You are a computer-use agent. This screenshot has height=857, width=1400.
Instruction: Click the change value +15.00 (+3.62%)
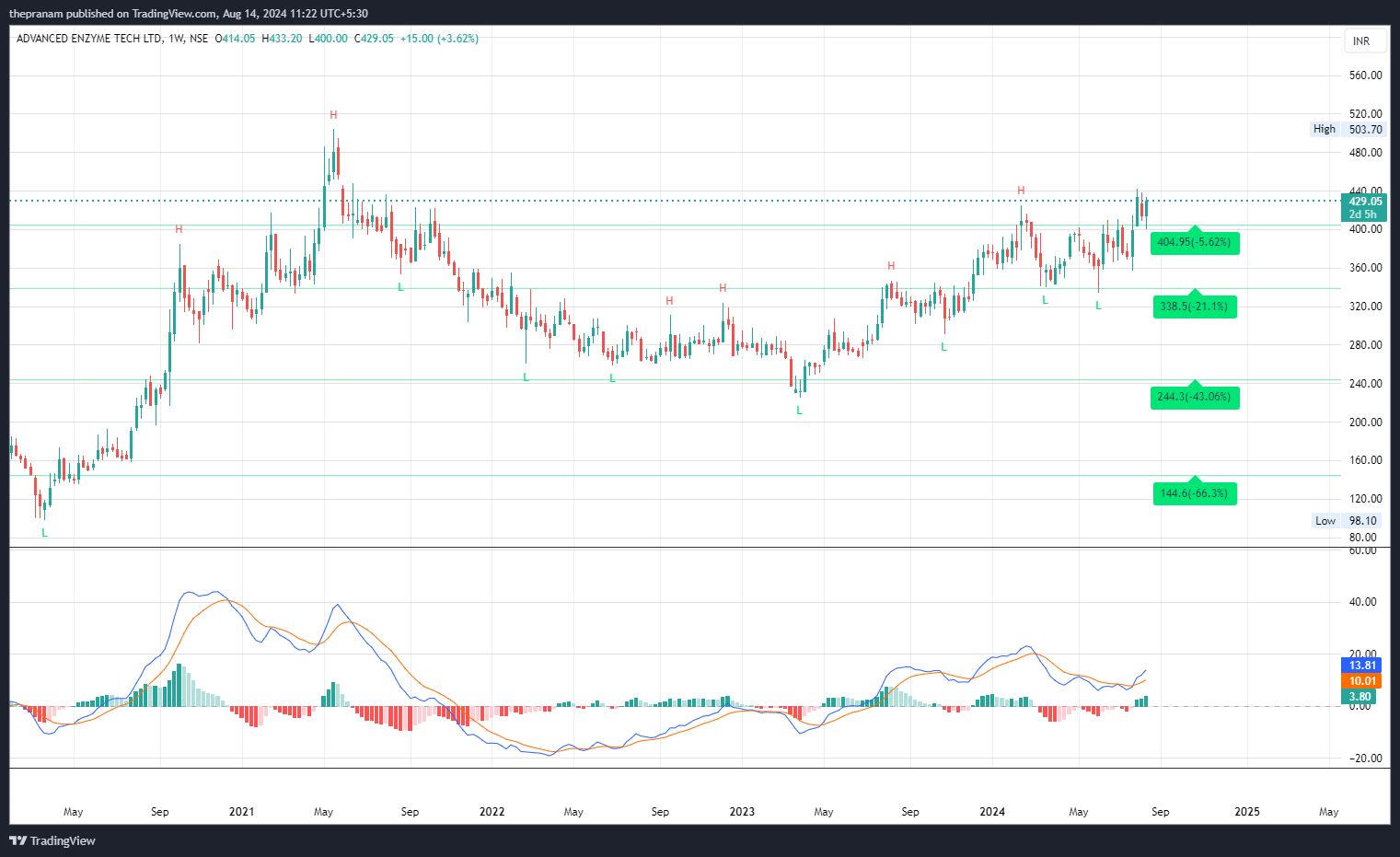pyautogui.click(x=439, y=39)
